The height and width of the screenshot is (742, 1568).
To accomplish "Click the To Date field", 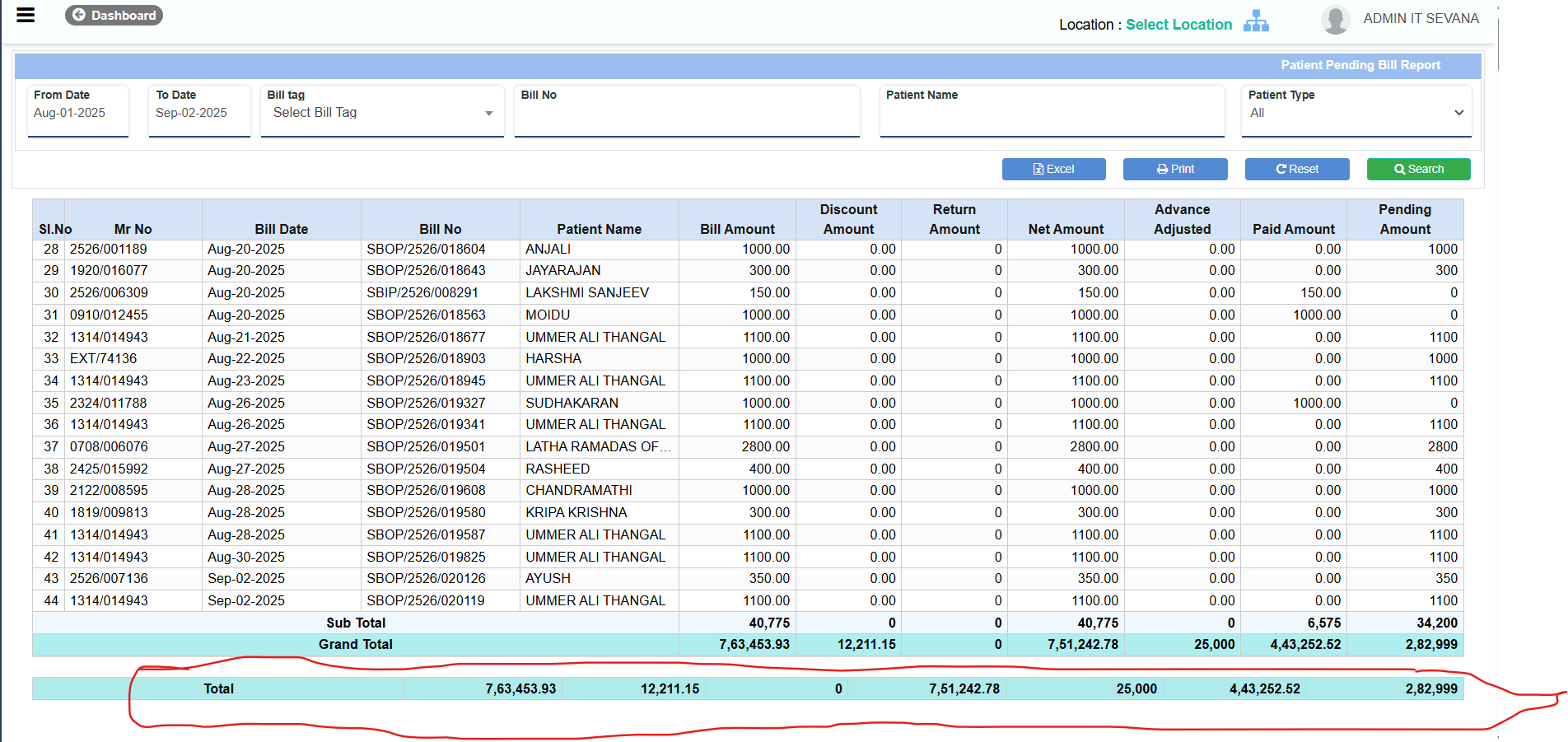I will (x=199, y=113).
